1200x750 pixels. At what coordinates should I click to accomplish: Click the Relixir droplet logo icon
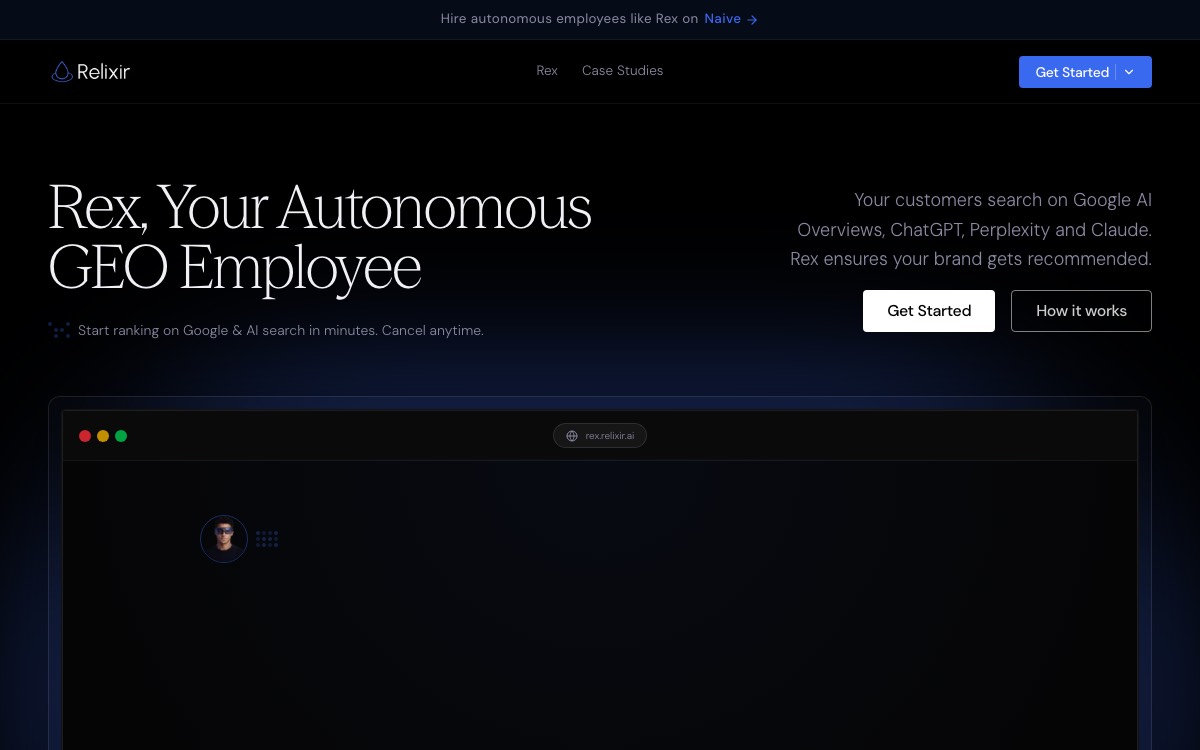click(x=62, y=71)
